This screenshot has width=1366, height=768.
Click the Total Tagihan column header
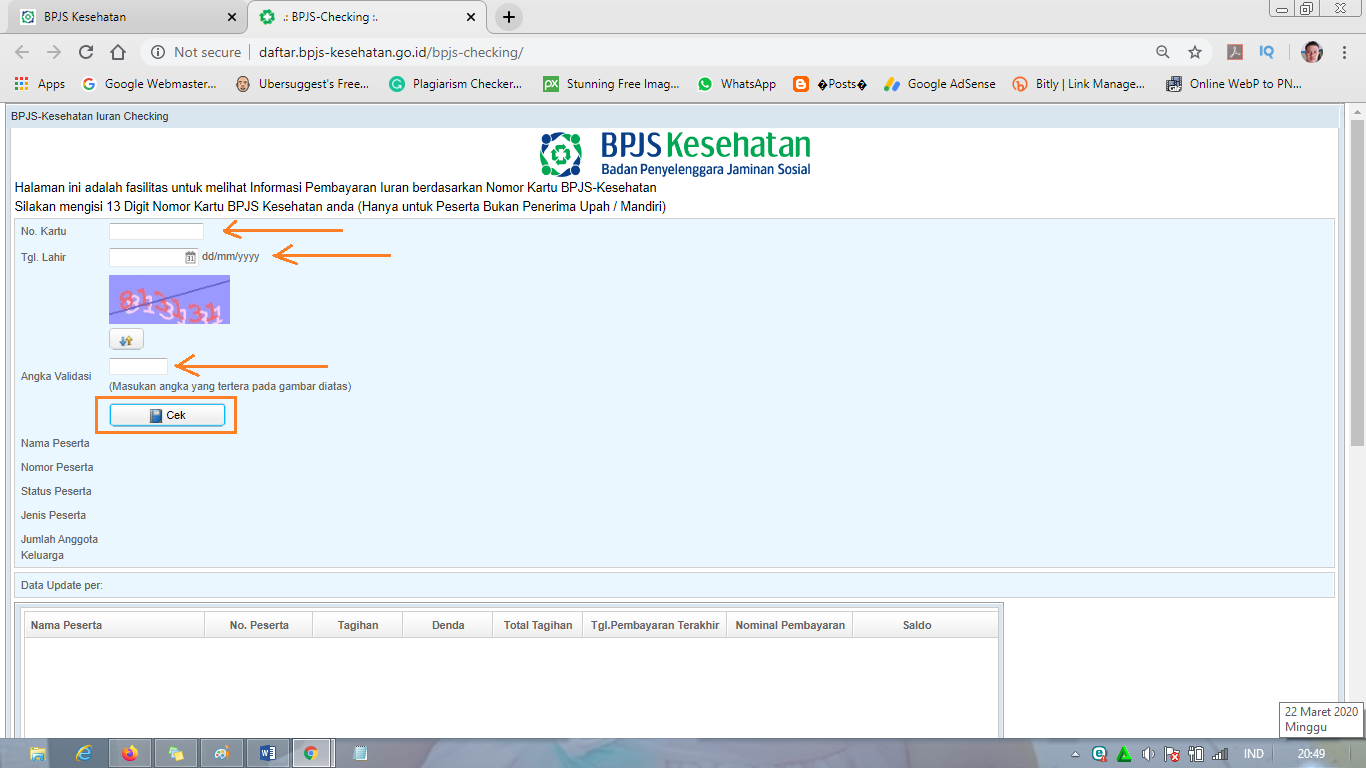point(538,625)
